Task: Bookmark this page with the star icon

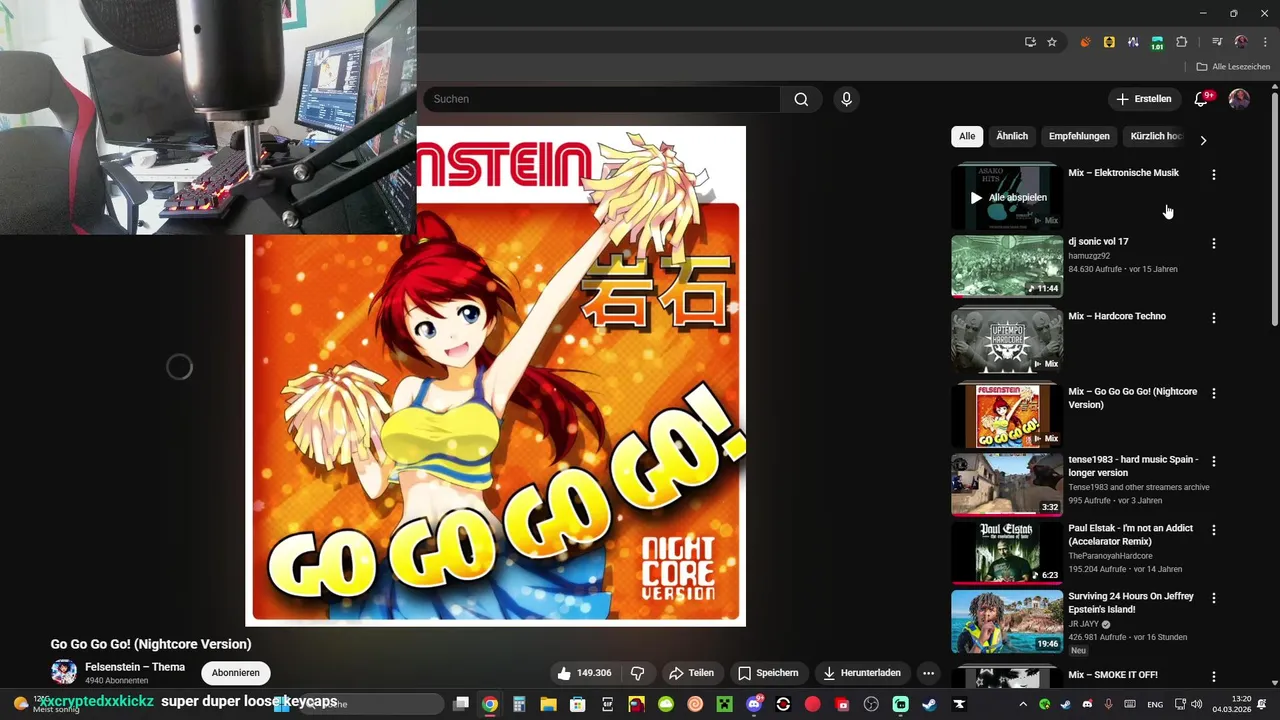Action: pyautogui.click(x=1052, y=42)
